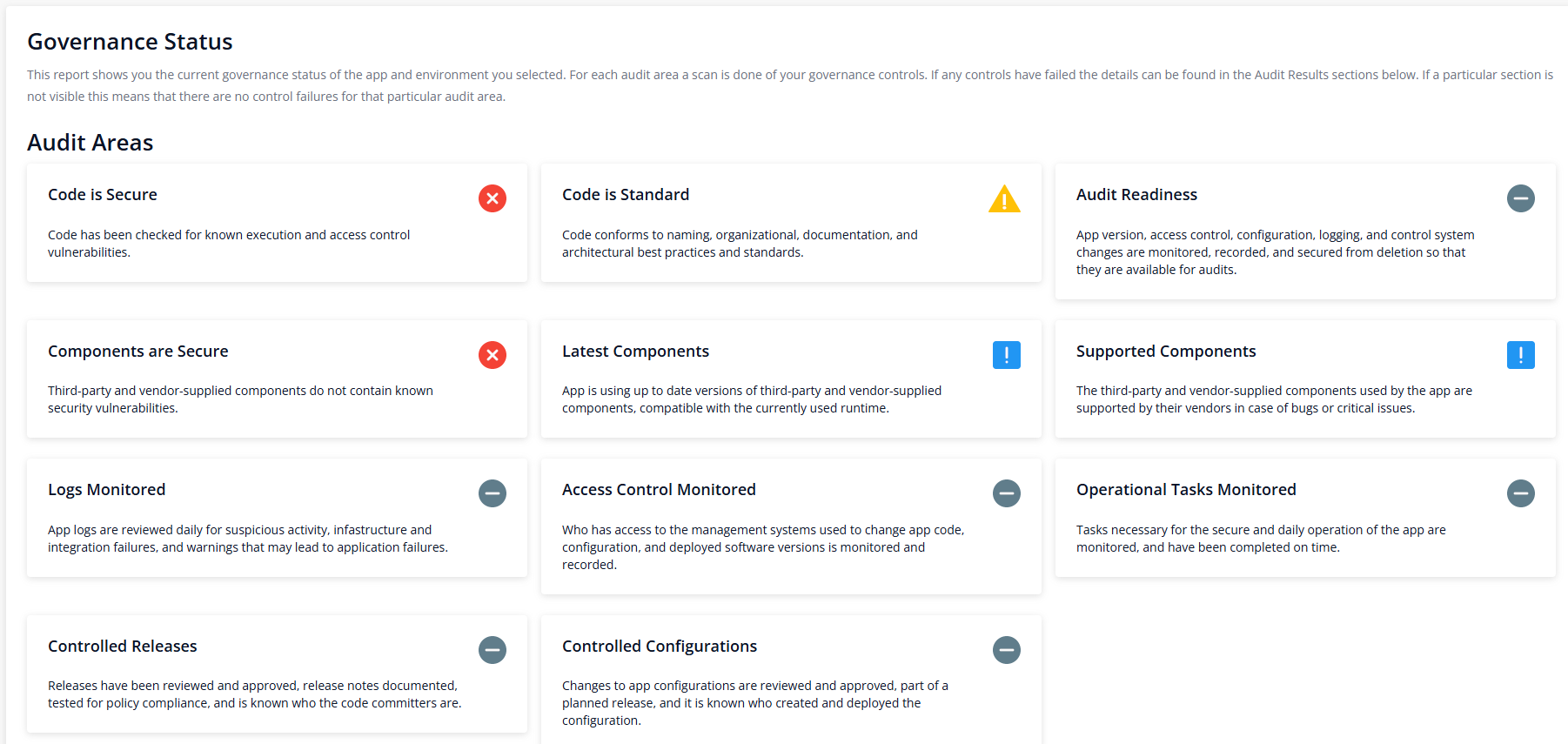Viewport: 1568px width, 744px height.
Task: Open the Code is Secure card title
Action: [x=103, y=195]
